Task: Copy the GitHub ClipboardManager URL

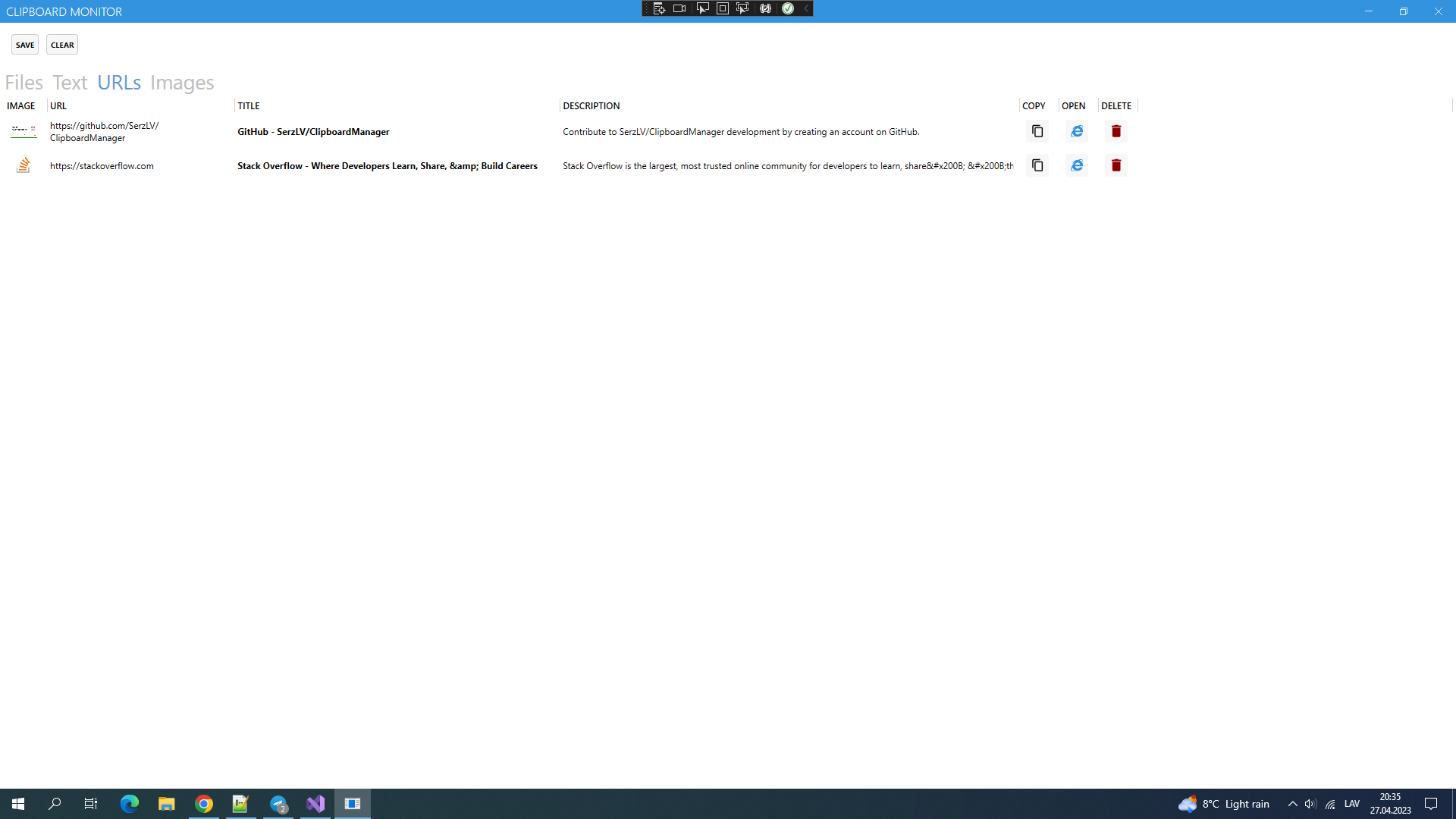Action: [x=1037, y=131]
